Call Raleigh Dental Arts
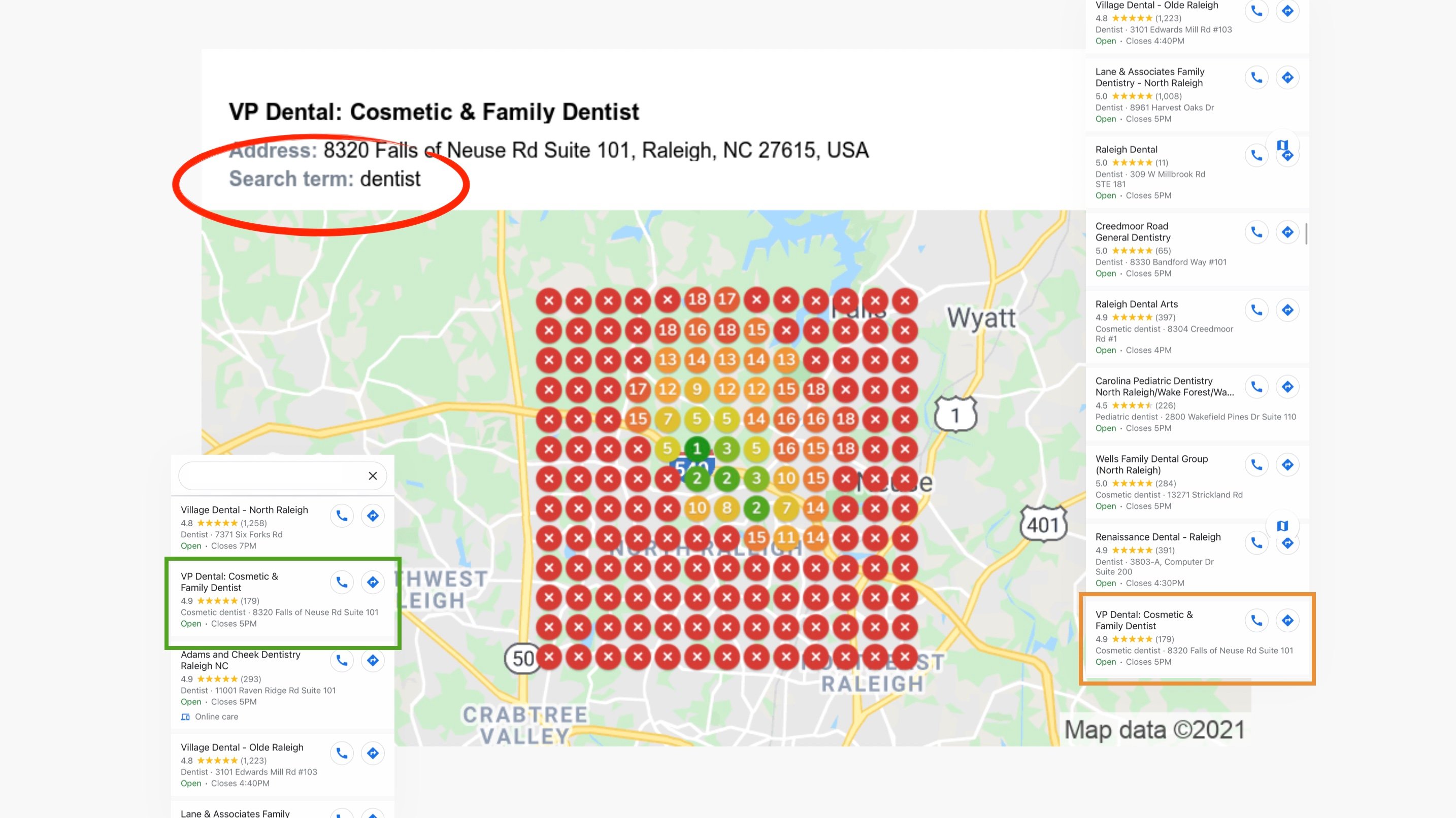Screen dimensions: 1456x818 point(1256,310)
